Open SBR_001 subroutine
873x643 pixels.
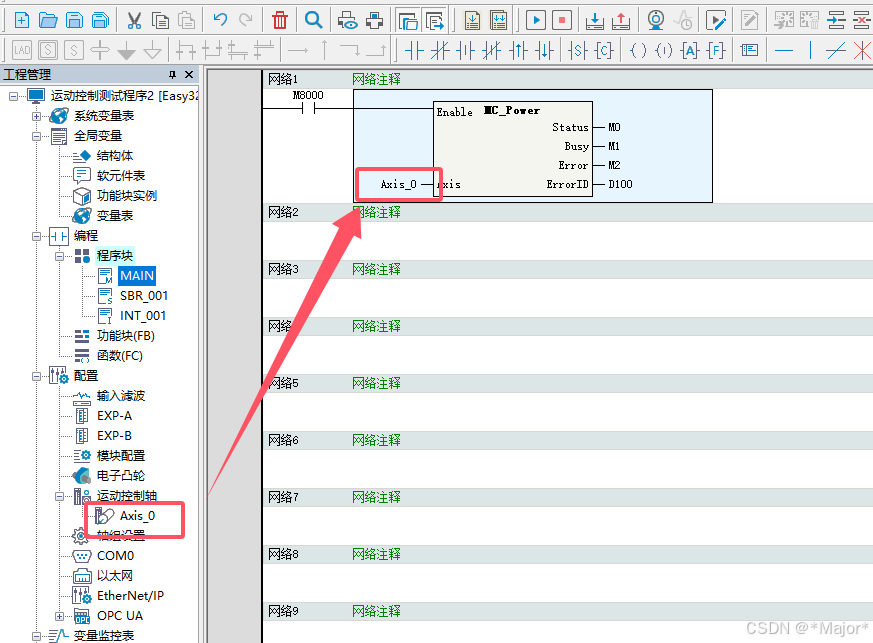pyautogui.click(x=144, y=296)
